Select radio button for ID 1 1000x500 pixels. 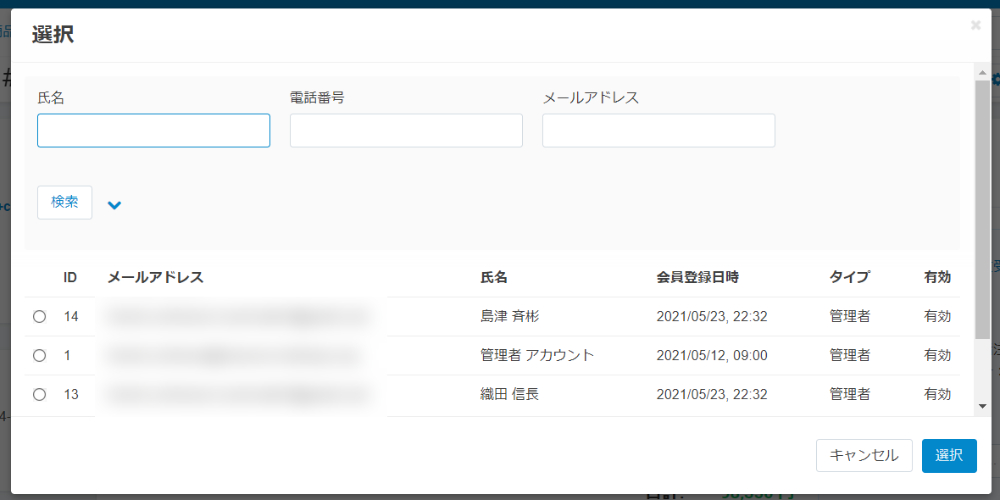(x=40, y=356)
